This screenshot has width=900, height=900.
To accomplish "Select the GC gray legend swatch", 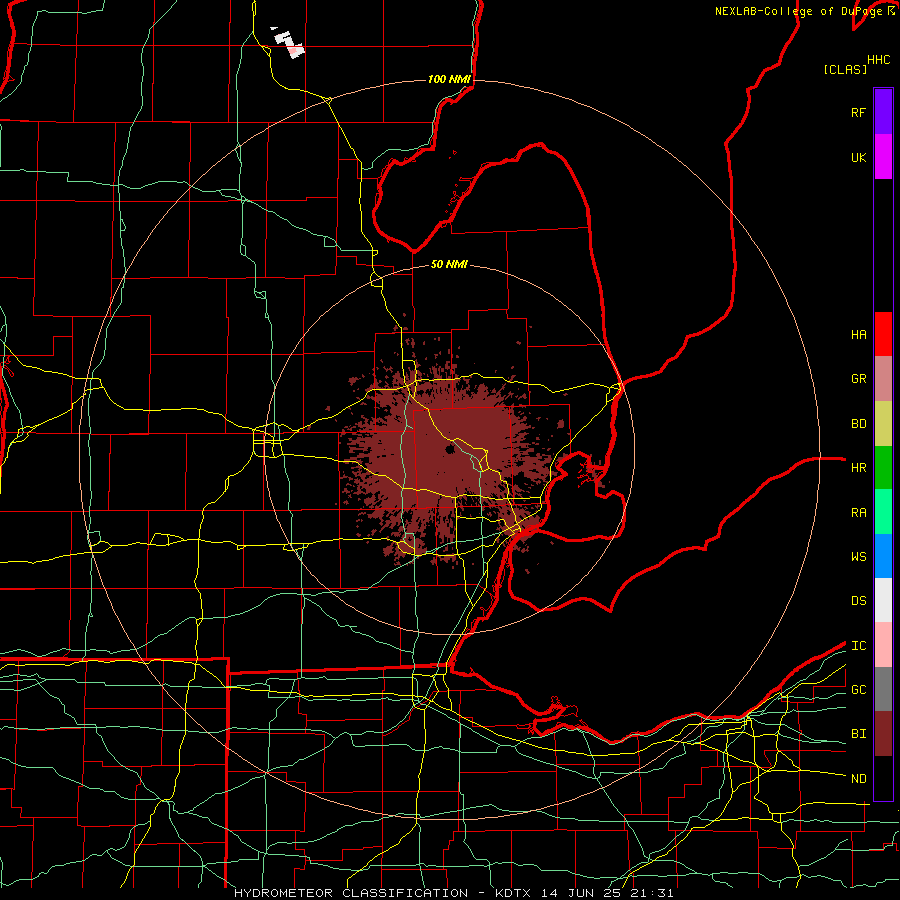I will [x=883, y=689].
